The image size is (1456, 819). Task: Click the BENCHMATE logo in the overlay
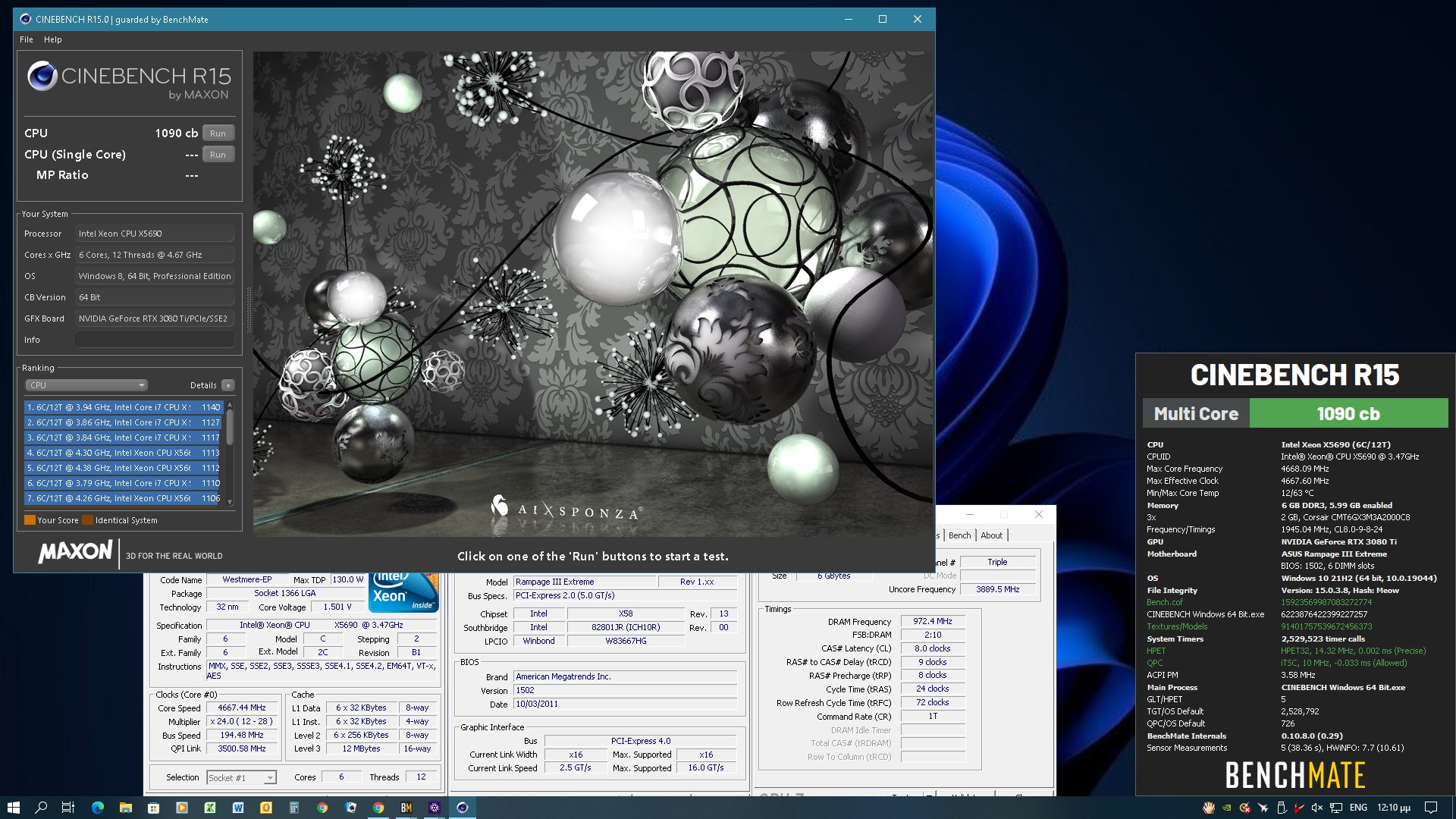(x=1295, y=775)
